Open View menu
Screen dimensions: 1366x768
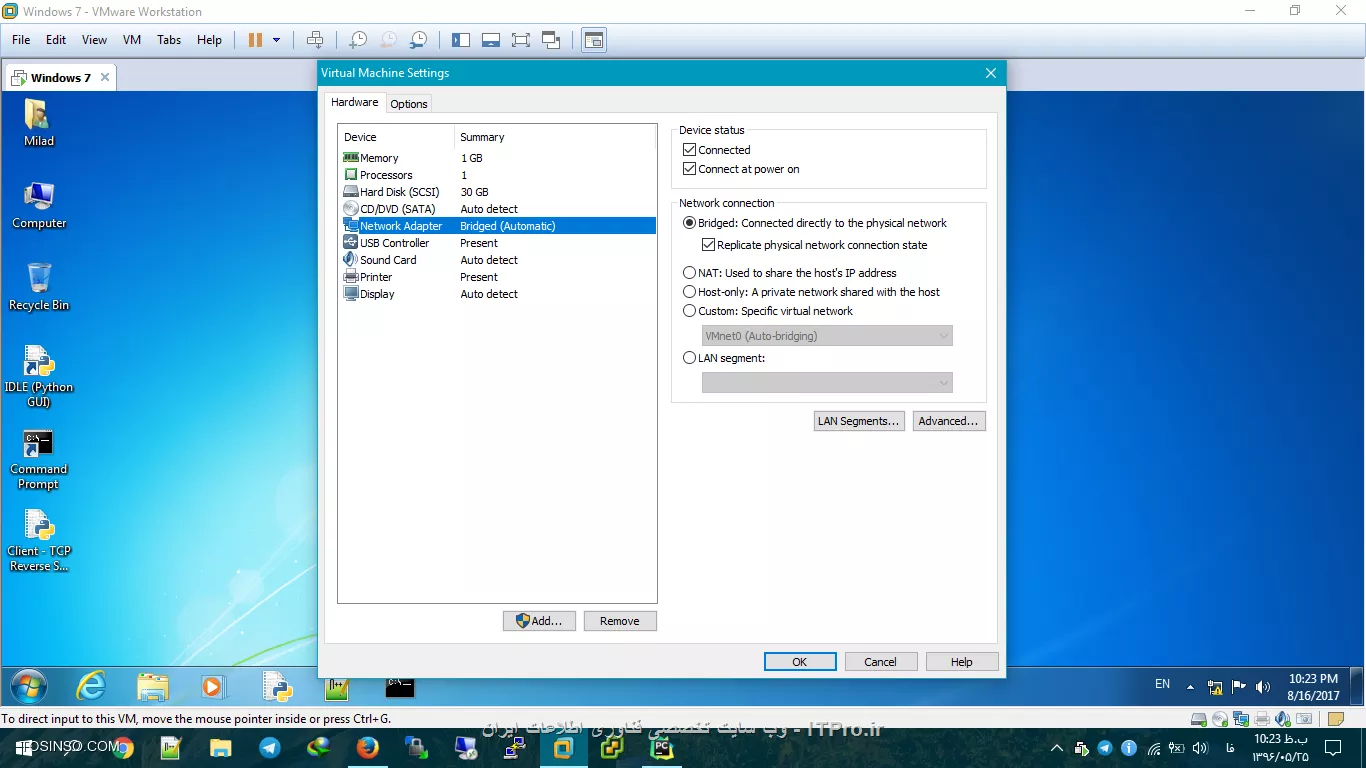pyautogui.click(x=94, y=40)
